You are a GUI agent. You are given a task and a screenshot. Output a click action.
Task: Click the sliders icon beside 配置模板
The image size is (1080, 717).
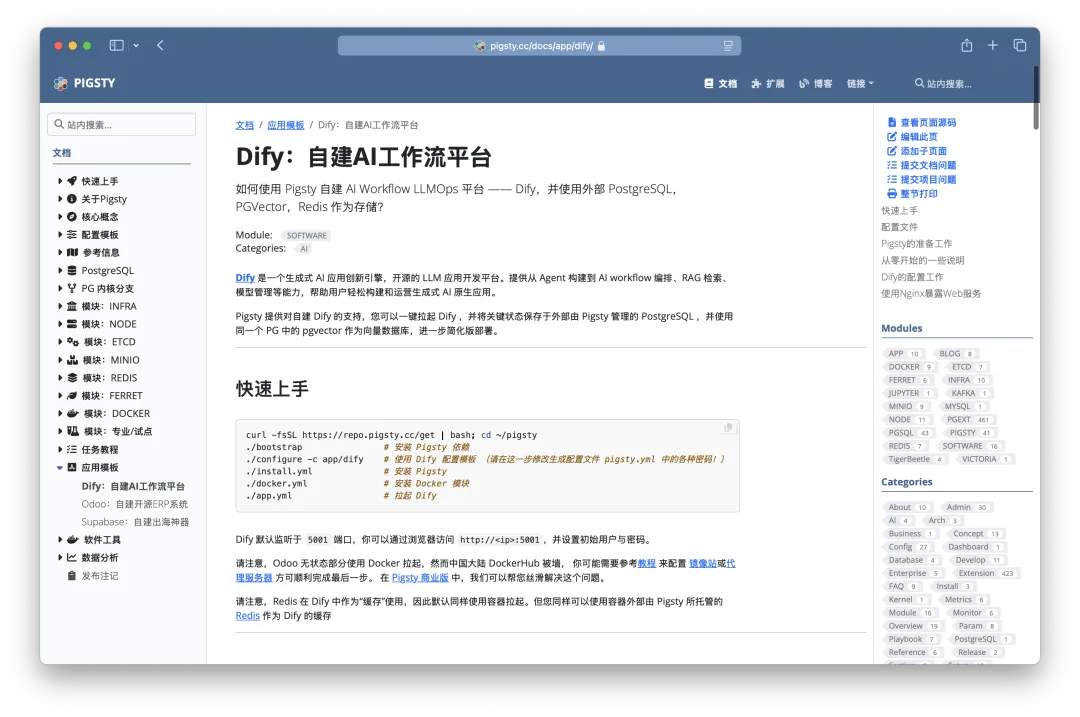tap(72, 235)
